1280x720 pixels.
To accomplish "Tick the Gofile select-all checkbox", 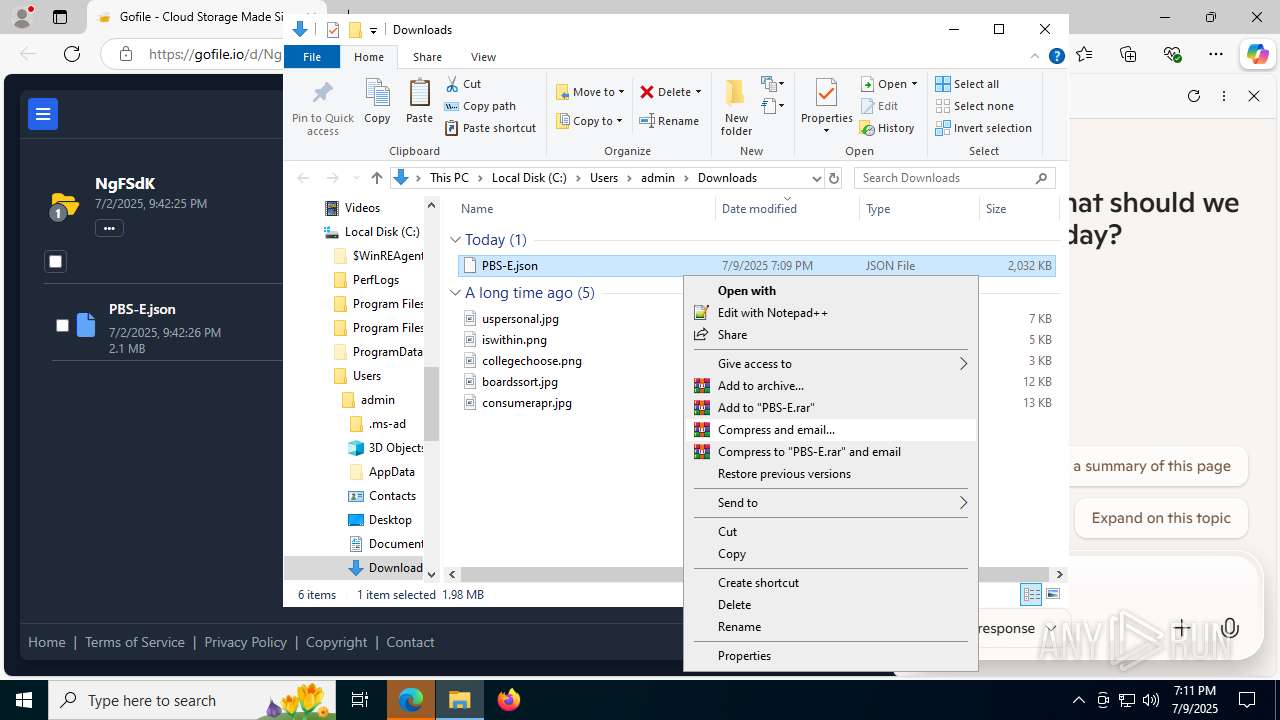I will 56,262.
